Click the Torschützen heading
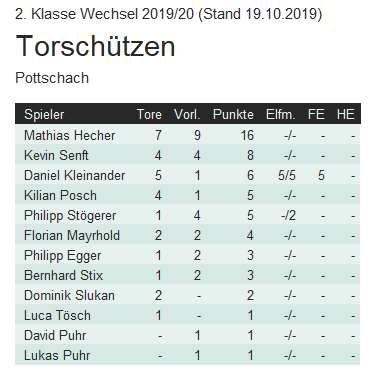375x372 pixels. tap(95, 46)
